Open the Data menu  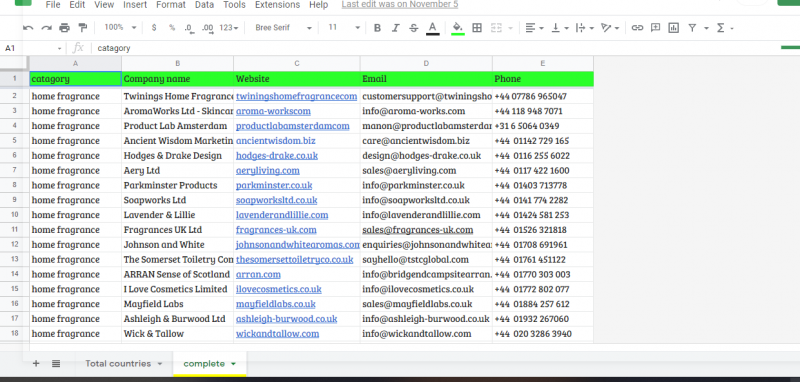point(205,5)
